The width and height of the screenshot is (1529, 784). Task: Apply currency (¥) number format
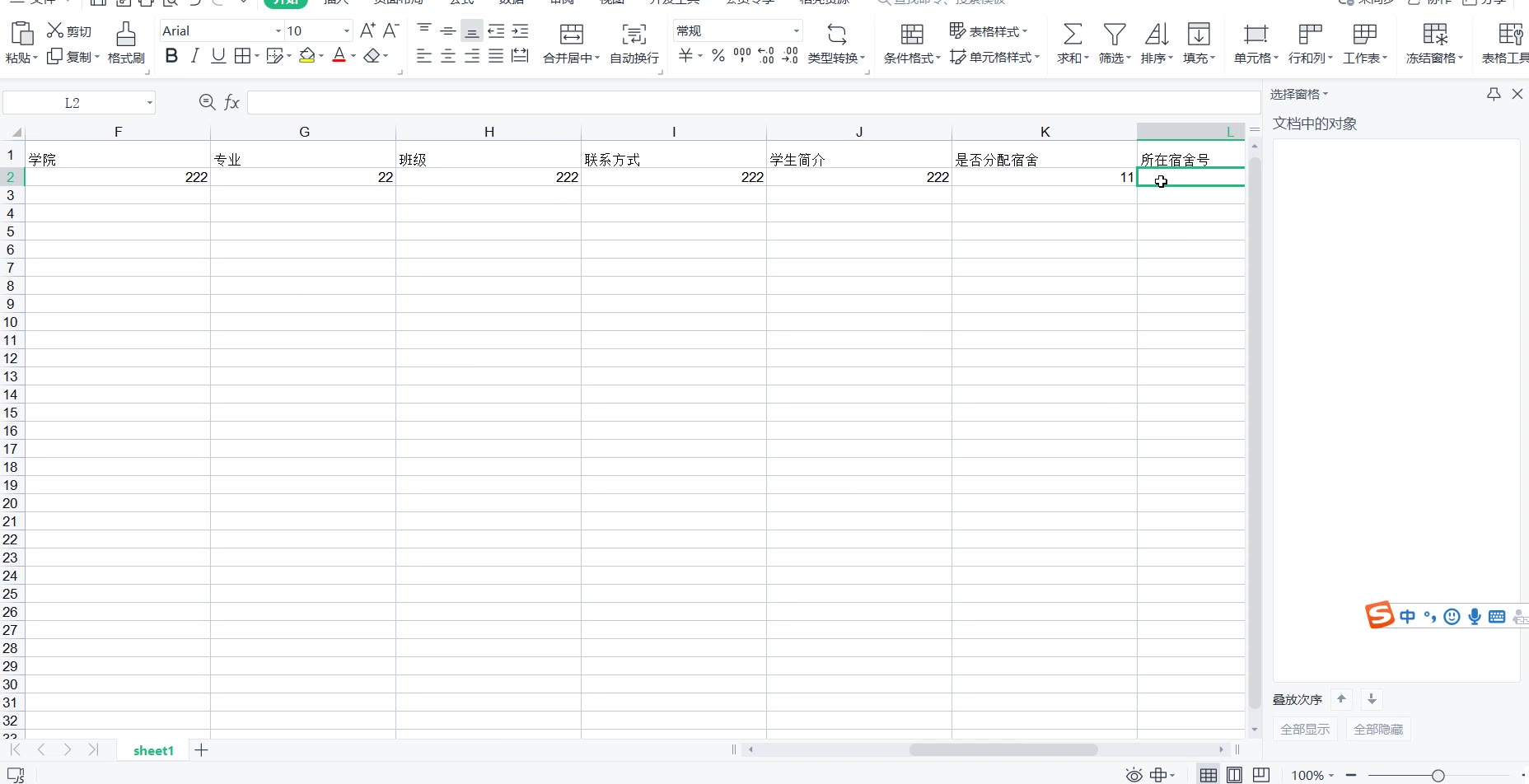click(x=685, y=55)
